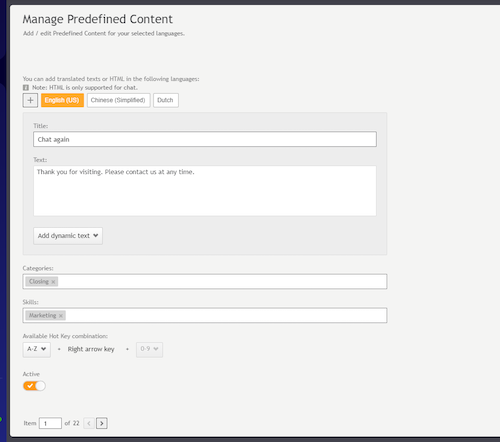Click the Item number page field

coord(50,423)
